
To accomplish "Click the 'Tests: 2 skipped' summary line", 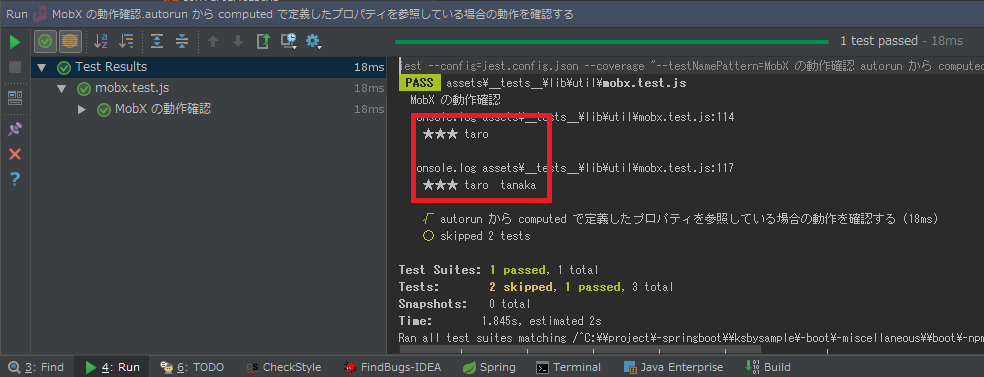I will tap(536, 287).
